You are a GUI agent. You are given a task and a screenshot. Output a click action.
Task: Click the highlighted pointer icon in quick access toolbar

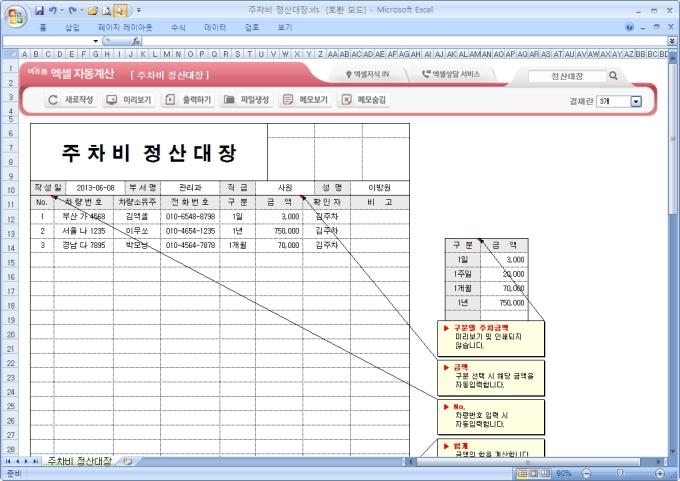121,10
